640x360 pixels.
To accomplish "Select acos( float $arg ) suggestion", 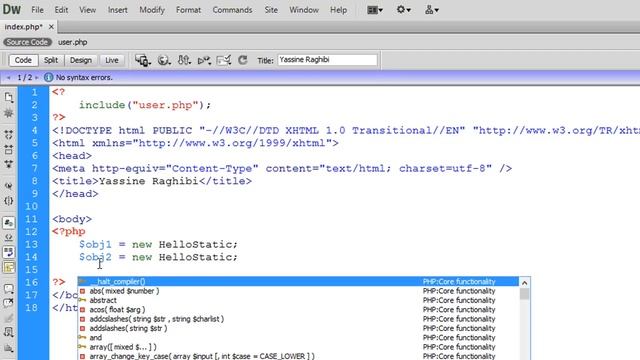I will (x=298, y=310).
